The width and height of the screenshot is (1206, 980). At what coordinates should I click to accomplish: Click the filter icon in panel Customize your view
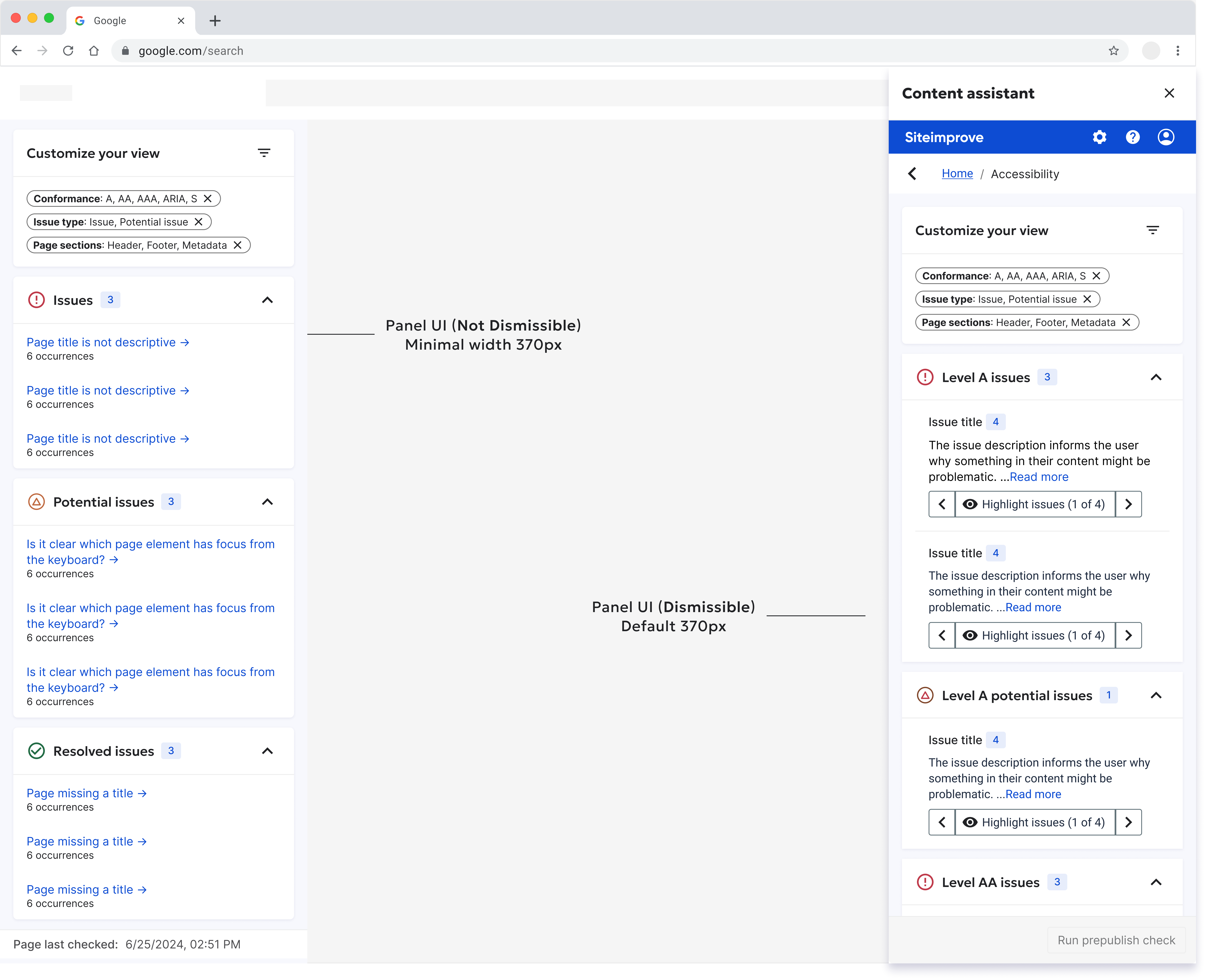tap(1153, 230)
